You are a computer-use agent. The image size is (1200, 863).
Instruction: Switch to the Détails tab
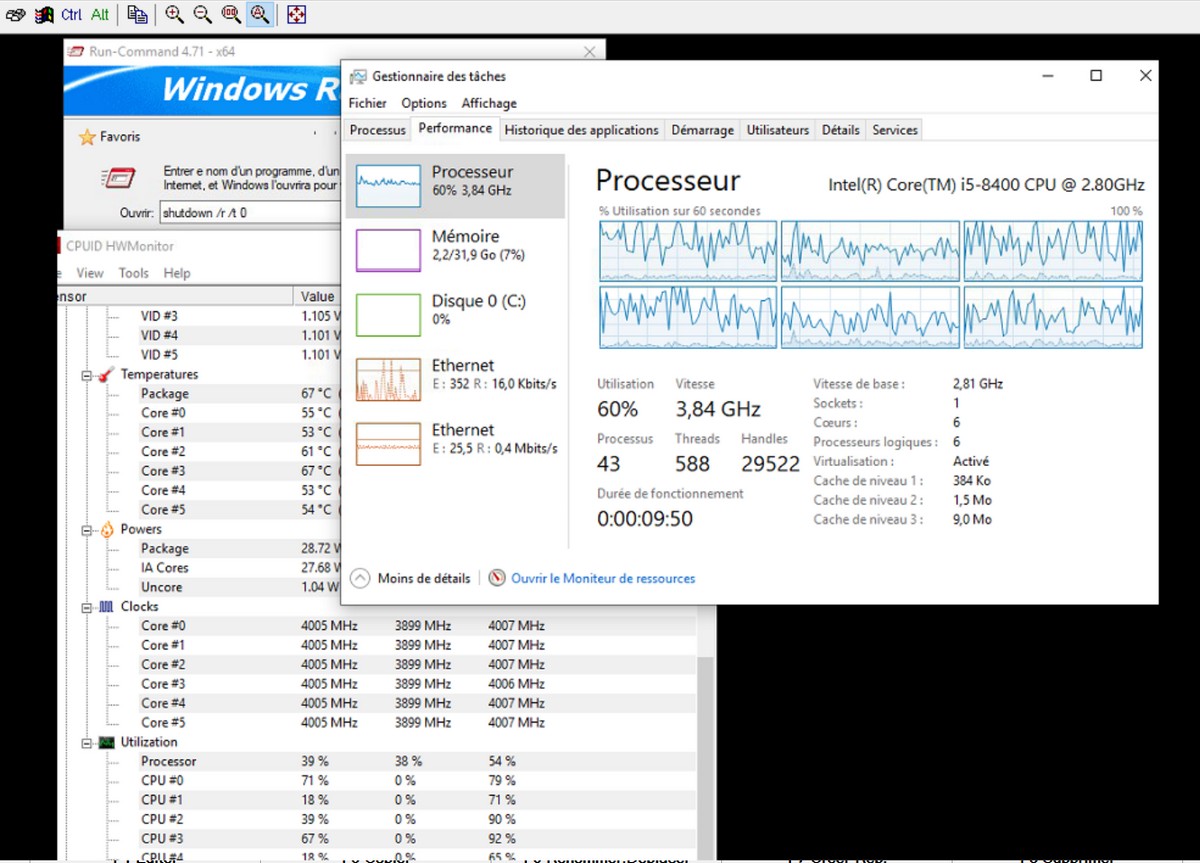[840, 130]
